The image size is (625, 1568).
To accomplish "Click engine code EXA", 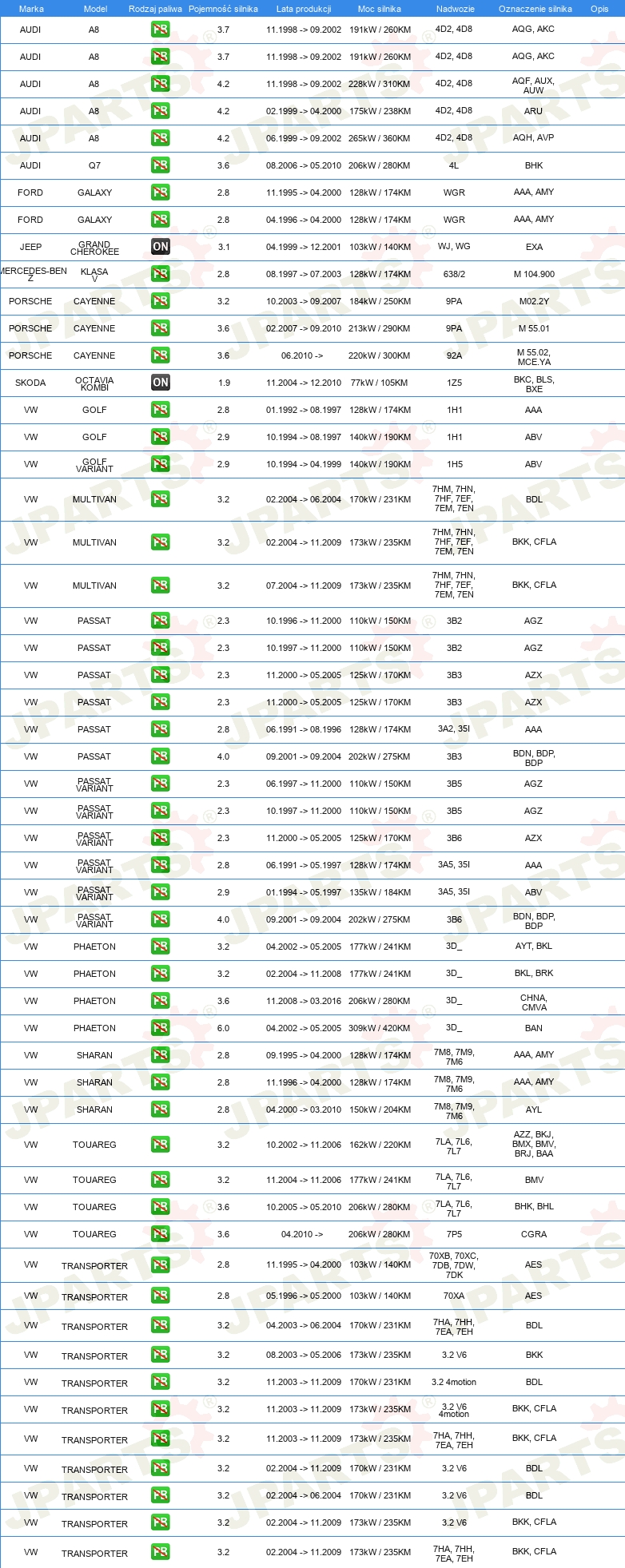I will (x=534, y=247).
